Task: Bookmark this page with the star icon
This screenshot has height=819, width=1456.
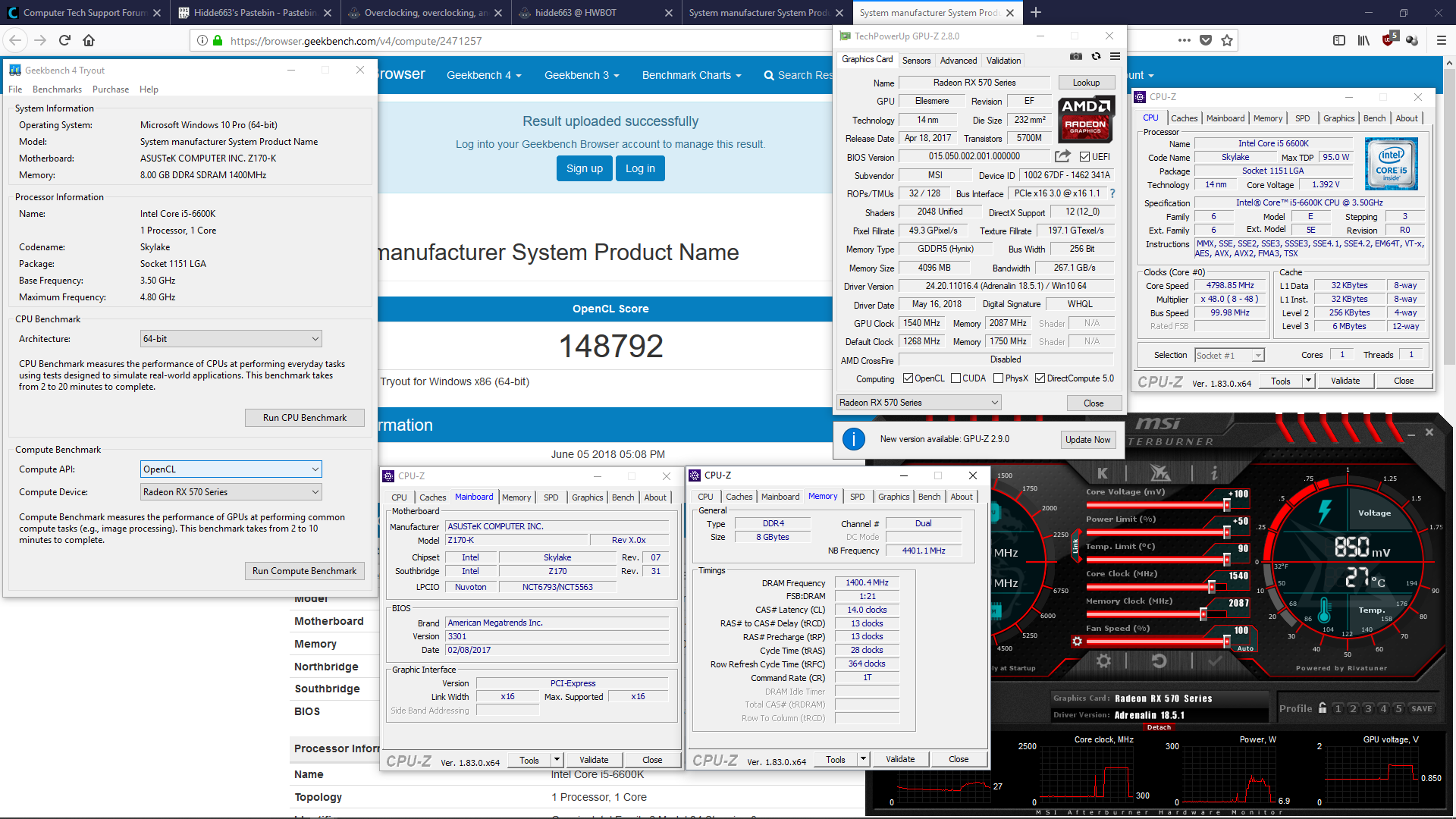Action: (1227, 40)
